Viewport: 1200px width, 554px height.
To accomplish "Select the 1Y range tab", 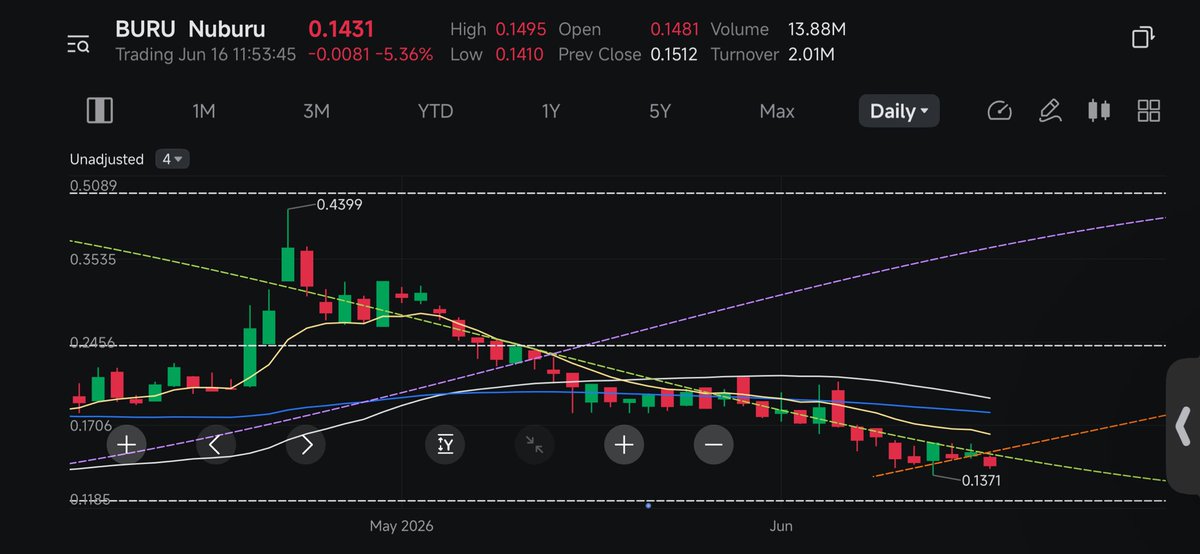I will (x=551, y=111).
